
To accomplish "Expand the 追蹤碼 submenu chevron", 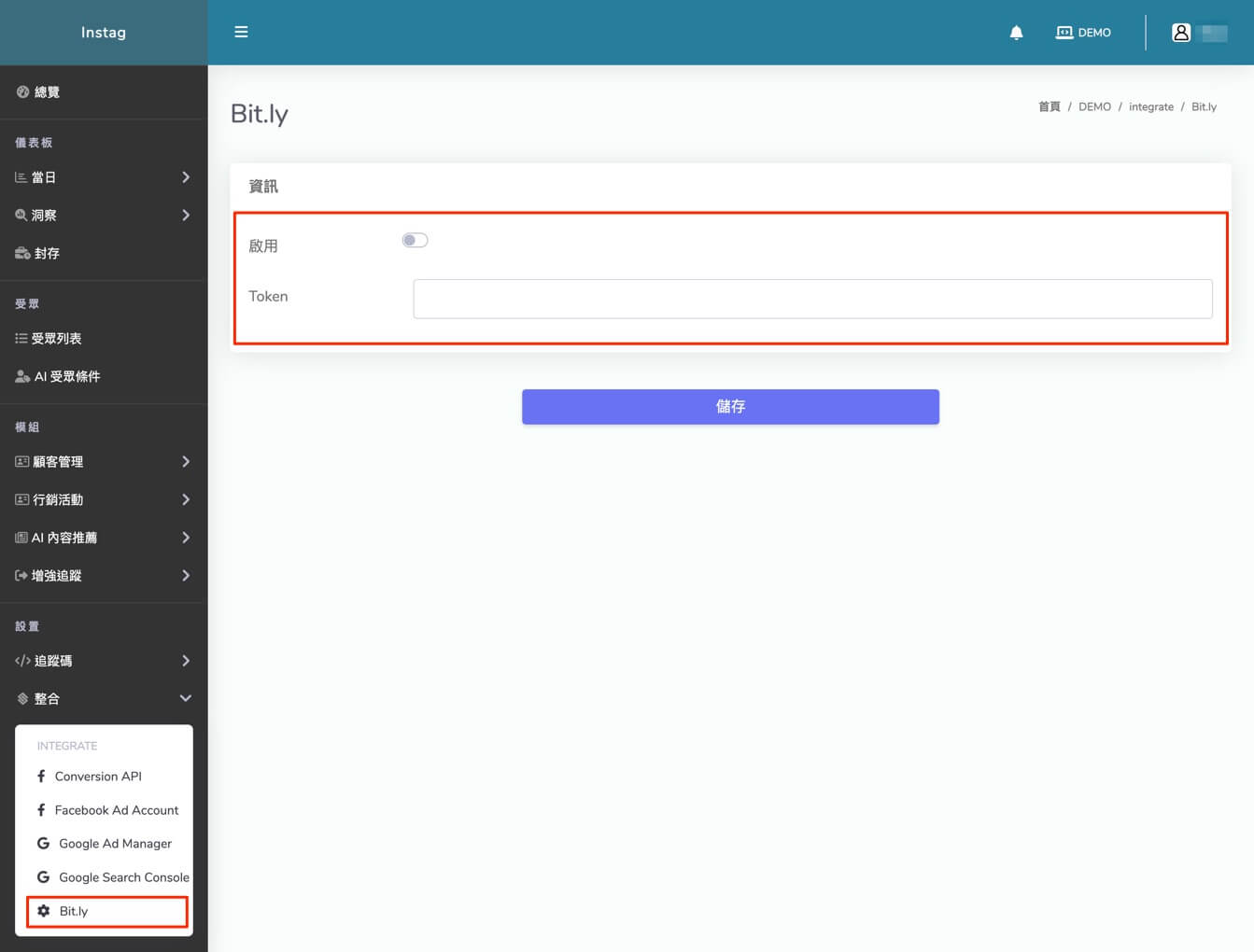I will tap(186, 661).
